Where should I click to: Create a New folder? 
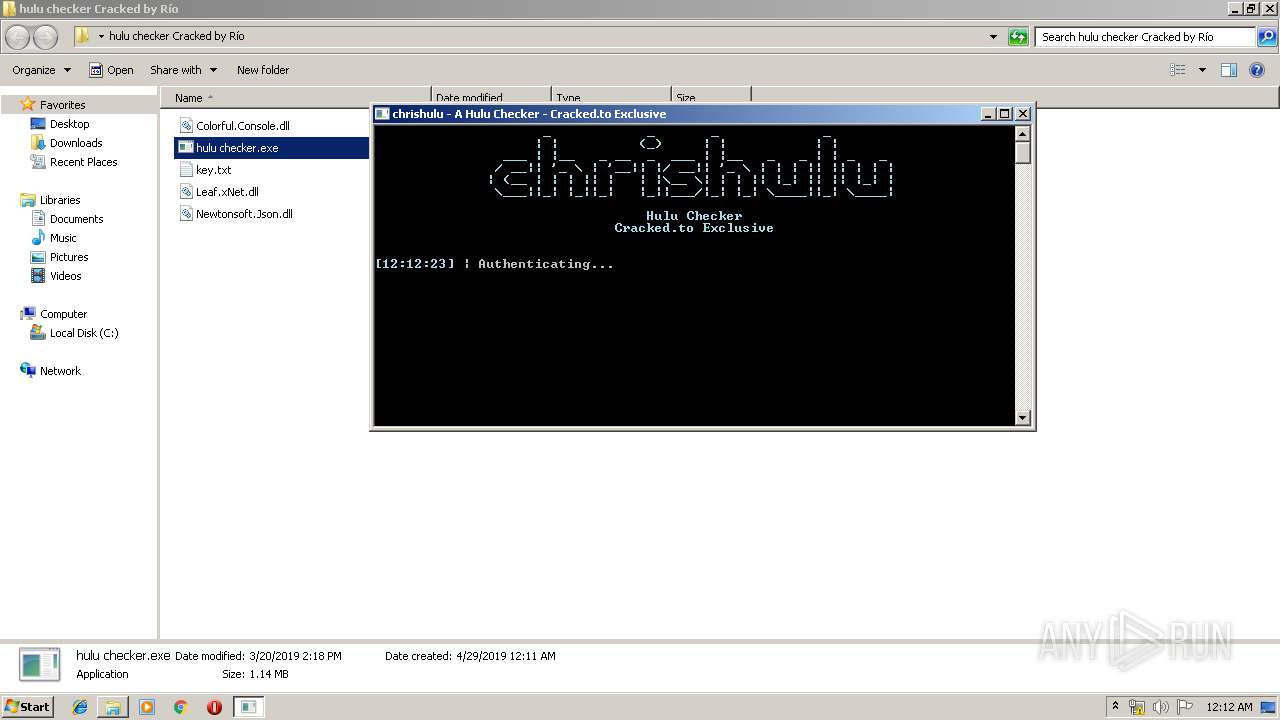point(263,70)
